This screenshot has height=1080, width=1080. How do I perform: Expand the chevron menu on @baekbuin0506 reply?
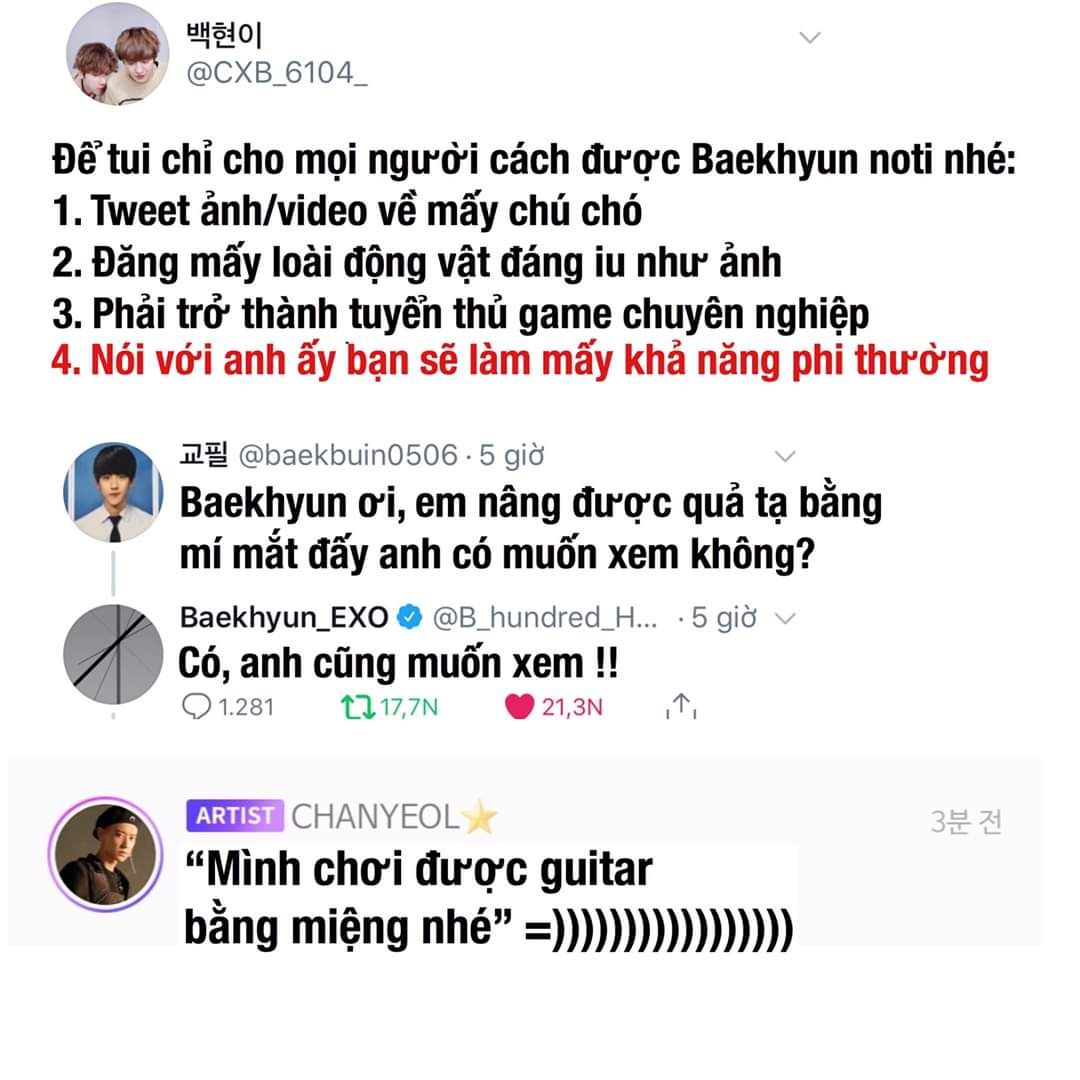(x=785, y=456)
